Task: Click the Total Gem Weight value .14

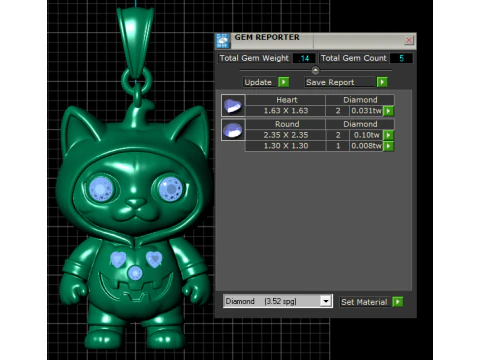Action: (304, 58)
